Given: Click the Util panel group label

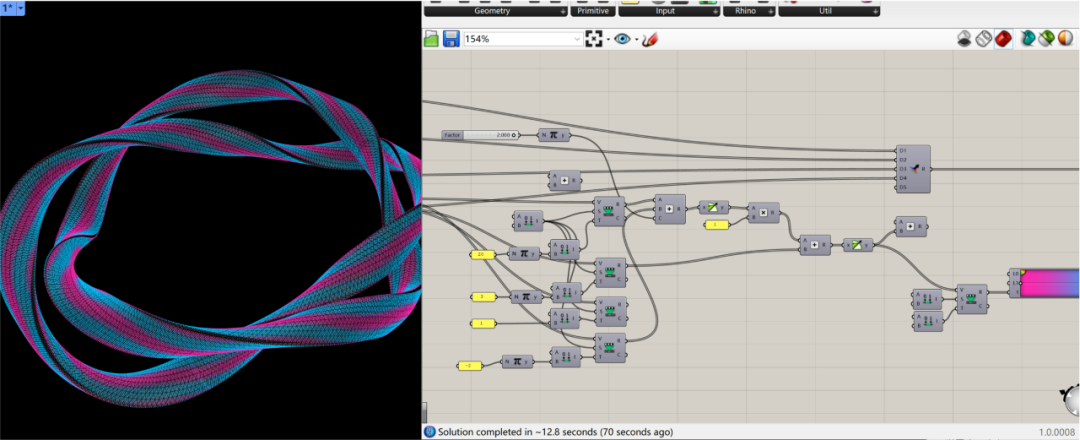Looking at the screenshot, I should click(826, 12).
